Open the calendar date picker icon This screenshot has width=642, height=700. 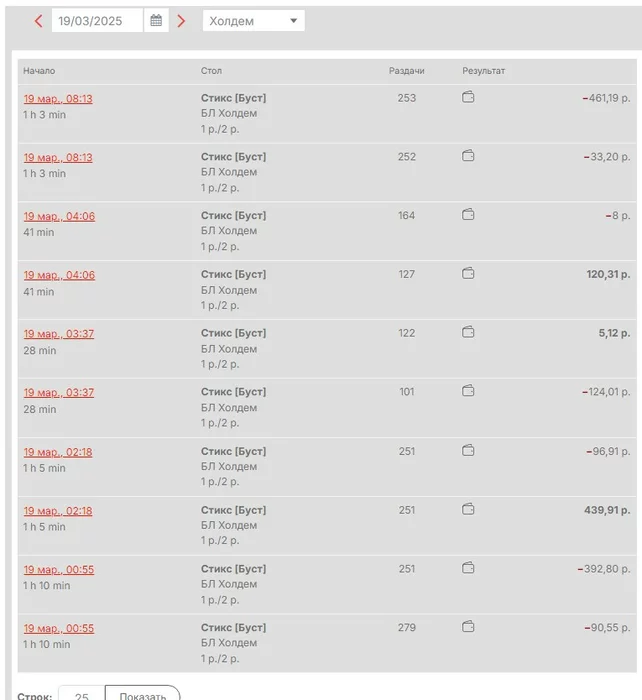pos(156,21)
